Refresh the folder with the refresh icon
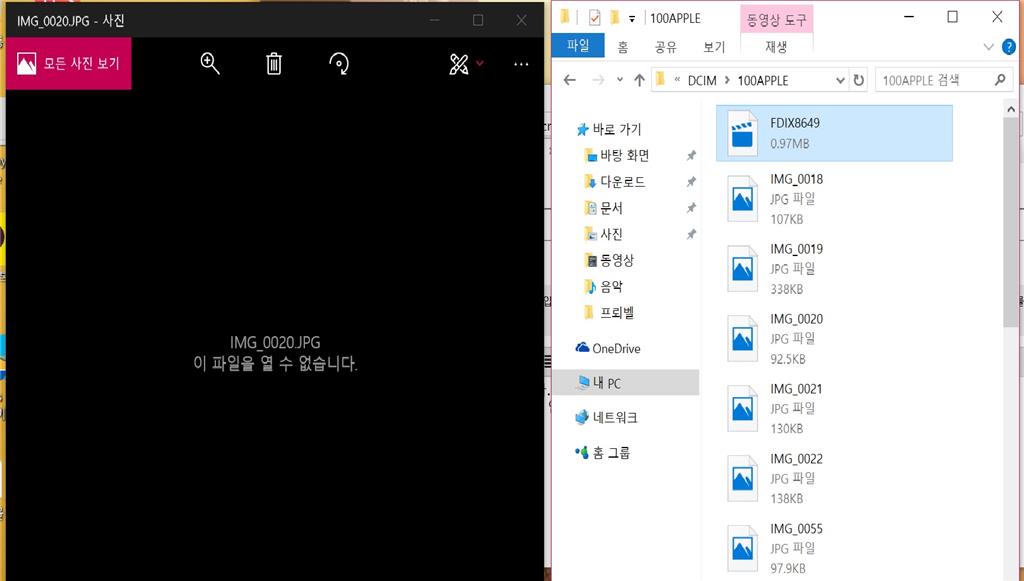Screen dimensions: 1024x581 click(x=859, y=80)
